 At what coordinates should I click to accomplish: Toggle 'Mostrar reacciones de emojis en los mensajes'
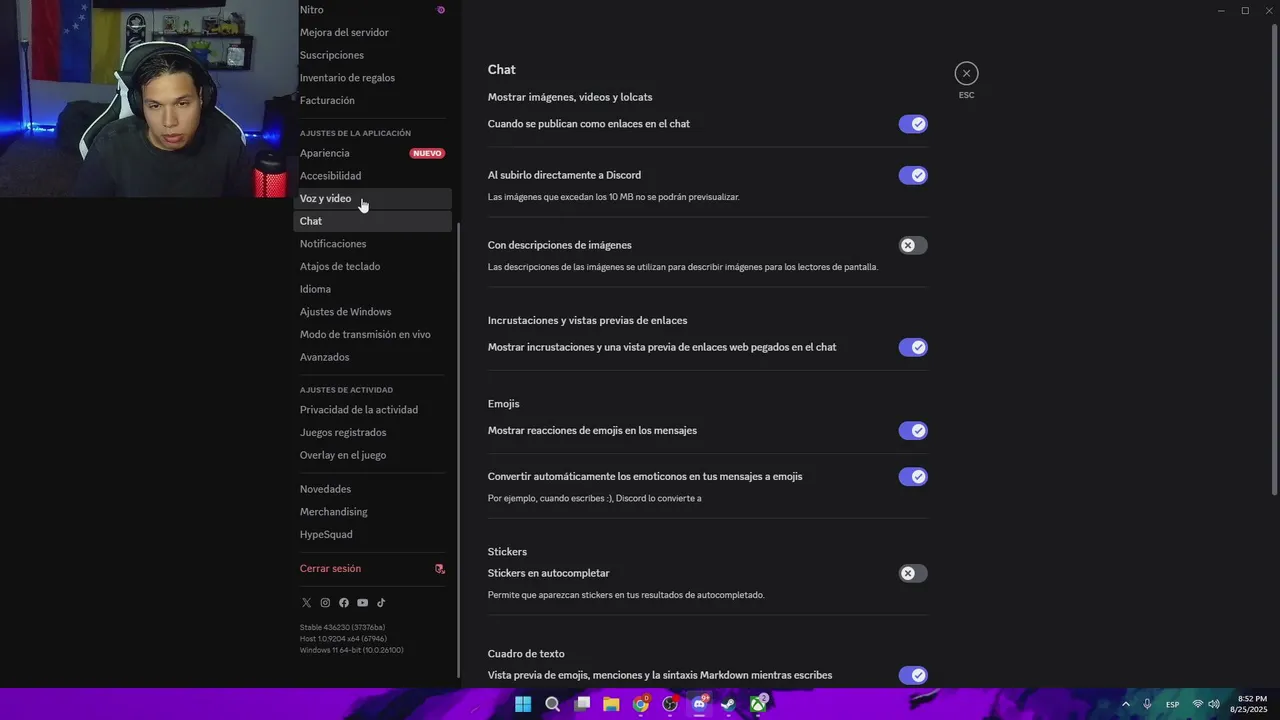(913, 430)
